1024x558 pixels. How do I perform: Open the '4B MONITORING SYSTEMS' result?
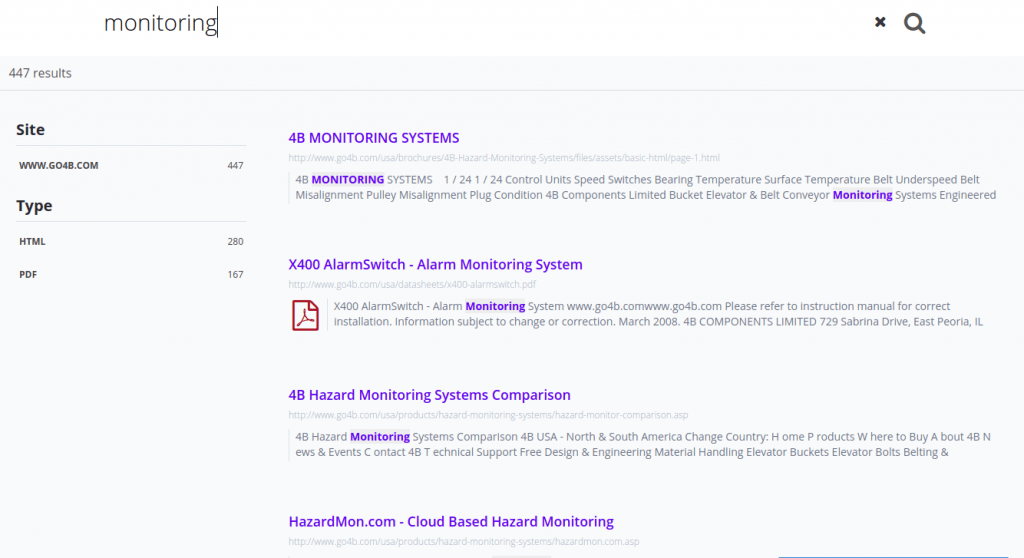click(x=374, y=138)
